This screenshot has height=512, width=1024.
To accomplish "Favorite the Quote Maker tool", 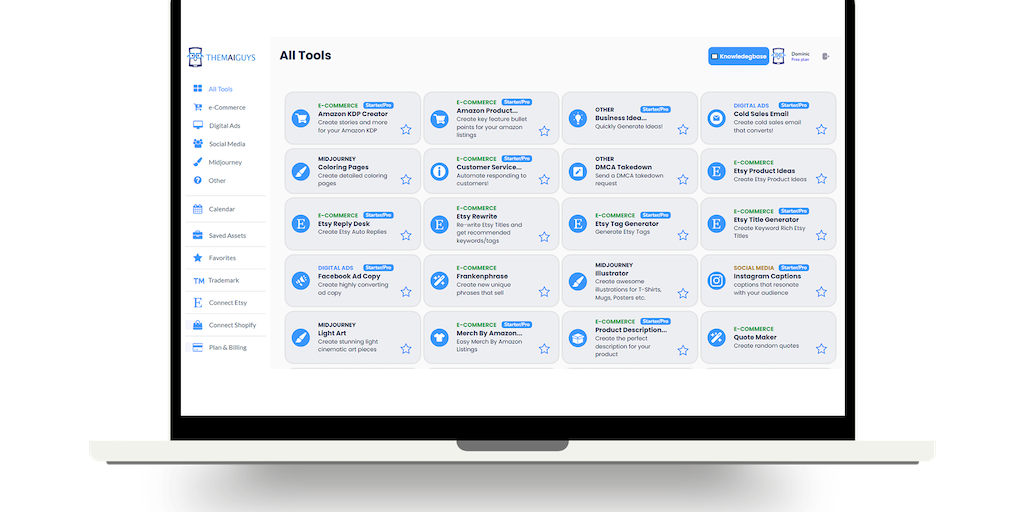I will point(822,349).
